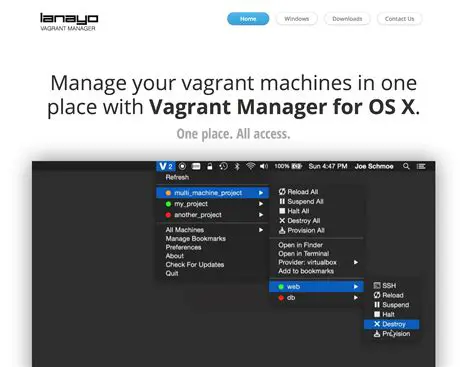The width and height of the screenshot is (474, 367).
Task: Click the green status dot of my_project
Action: coord(168,204)
